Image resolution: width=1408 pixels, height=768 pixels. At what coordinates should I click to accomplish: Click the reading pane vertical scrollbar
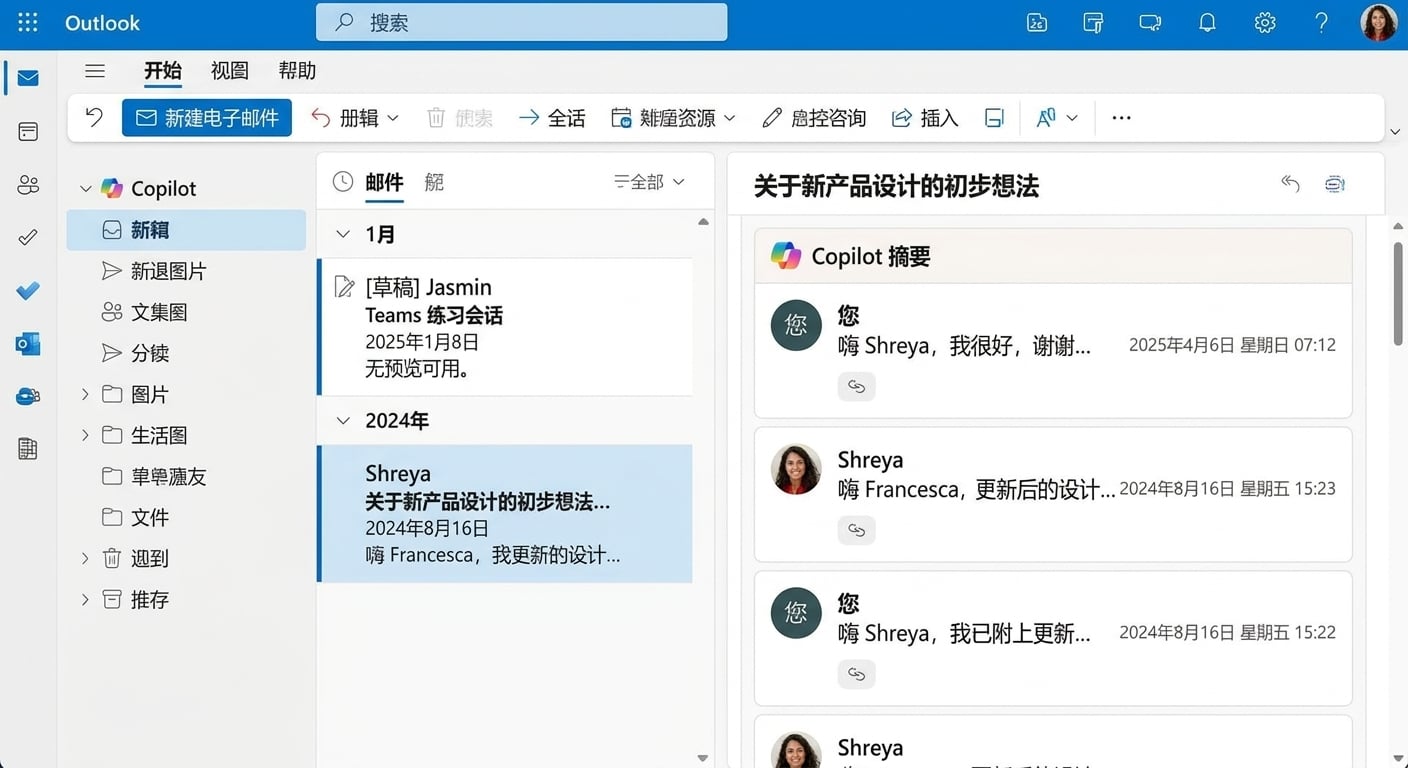[x=1398, y=294]
